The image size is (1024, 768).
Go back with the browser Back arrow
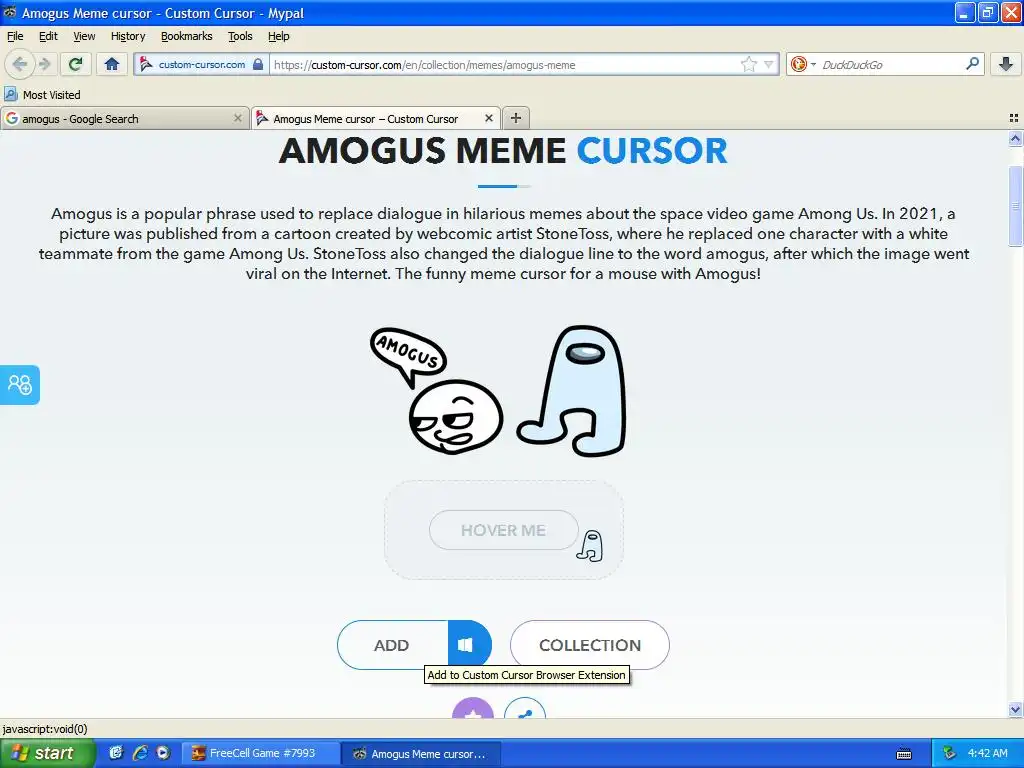click(20, 64)
